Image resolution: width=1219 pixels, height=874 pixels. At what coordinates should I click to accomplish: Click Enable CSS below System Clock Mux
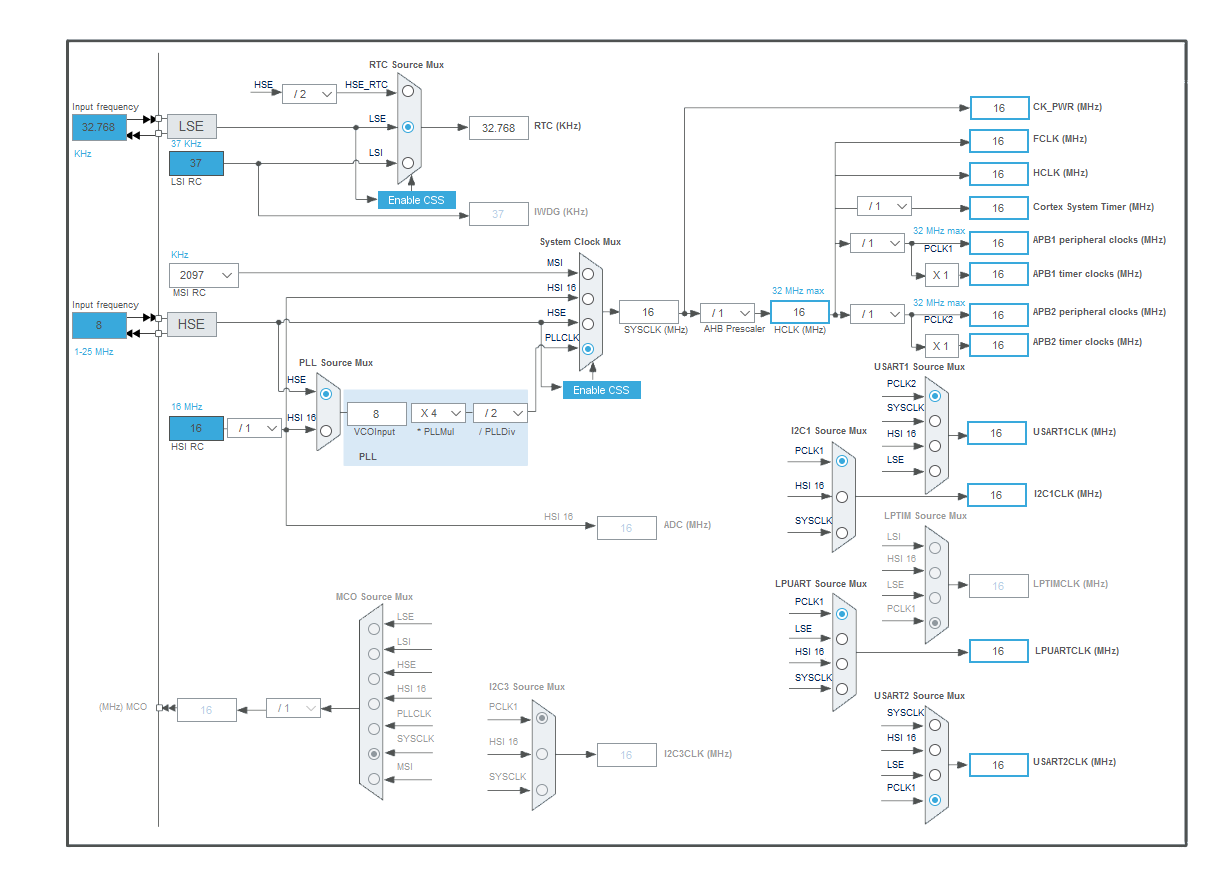coord(601,390)
